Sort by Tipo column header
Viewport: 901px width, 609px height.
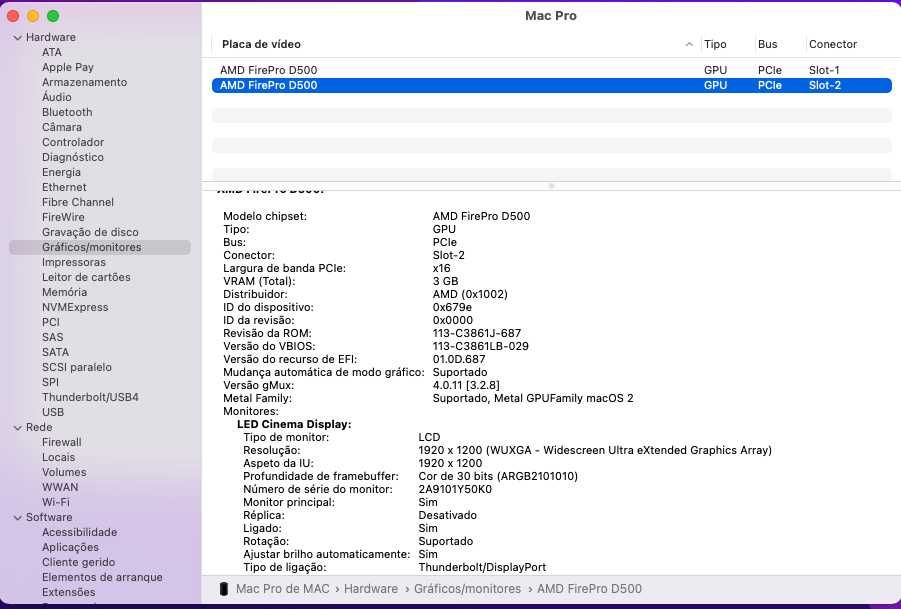point(715,44)
